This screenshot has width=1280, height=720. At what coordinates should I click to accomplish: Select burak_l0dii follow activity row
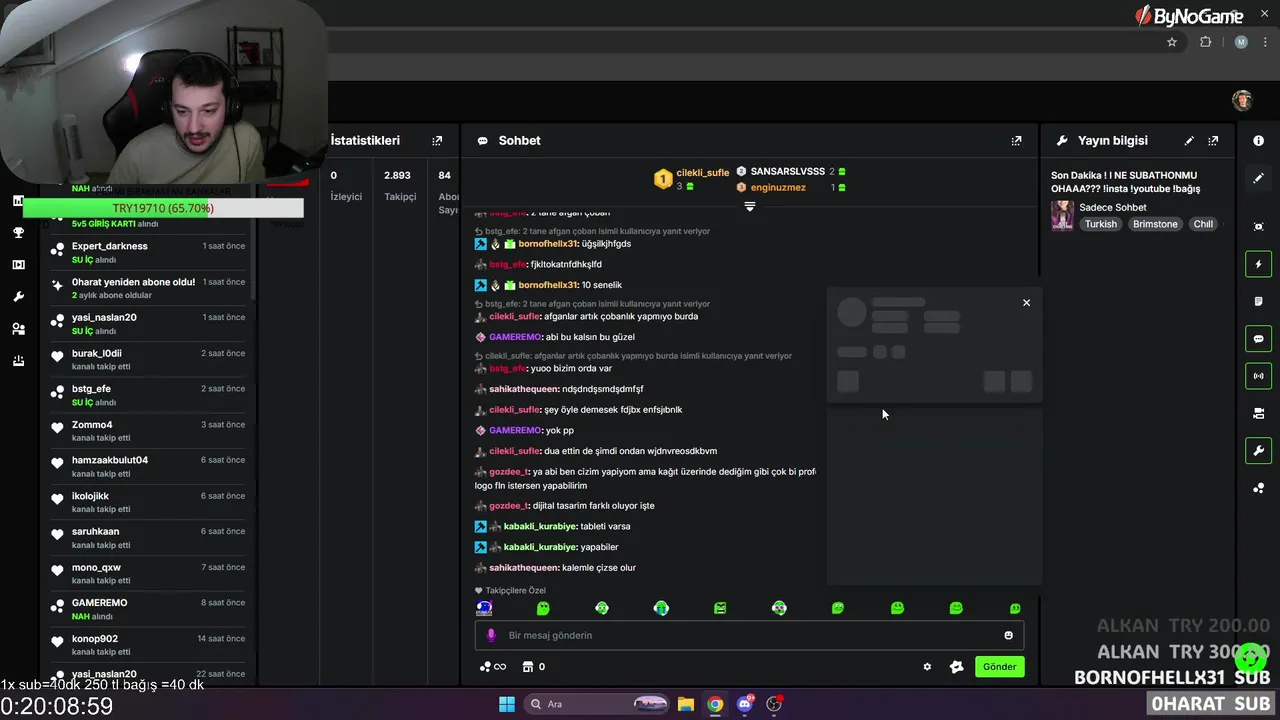point(148,360)
